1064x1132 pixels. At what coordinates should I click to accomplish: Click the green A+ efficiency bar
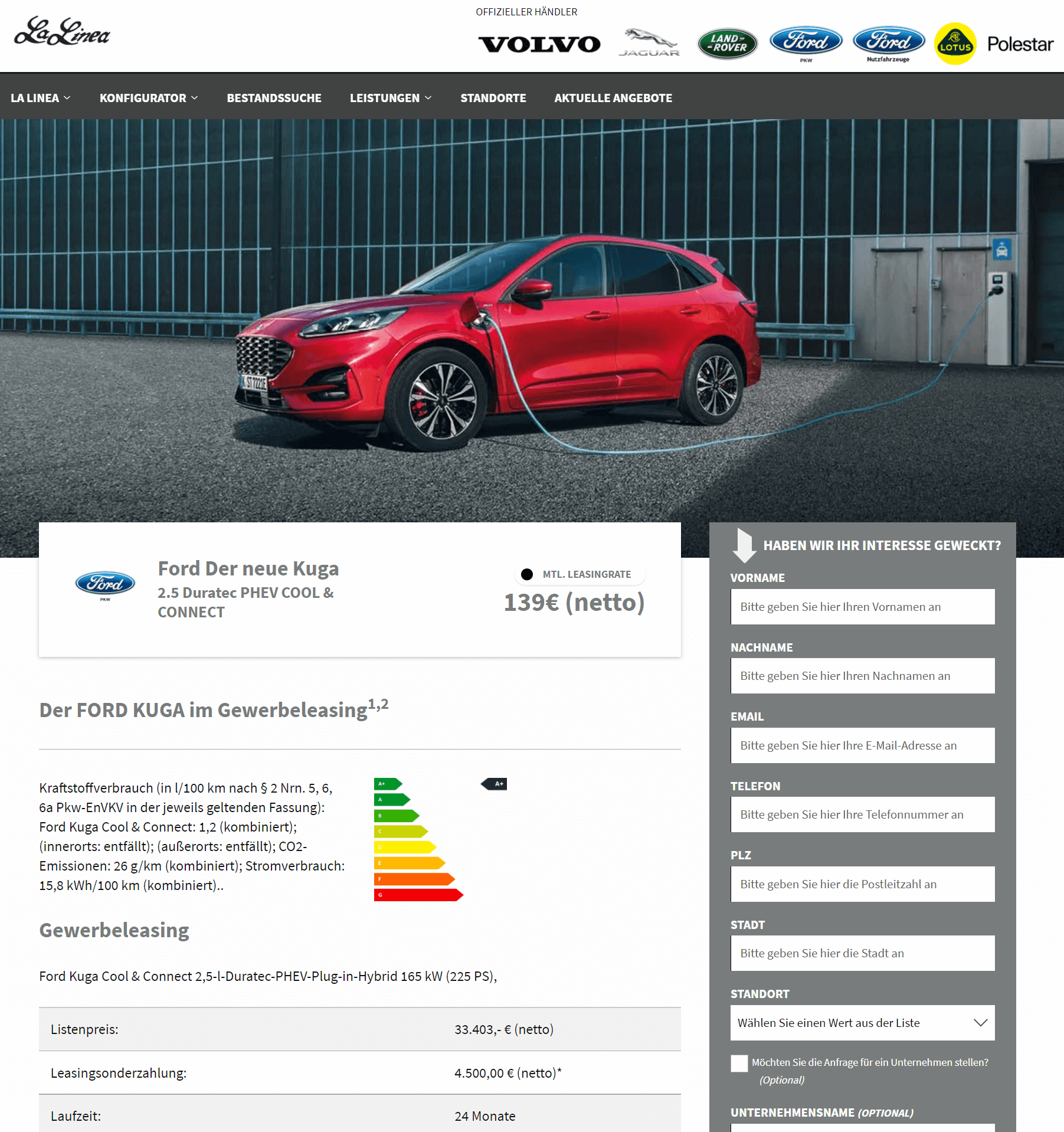(x=388, y=784)
